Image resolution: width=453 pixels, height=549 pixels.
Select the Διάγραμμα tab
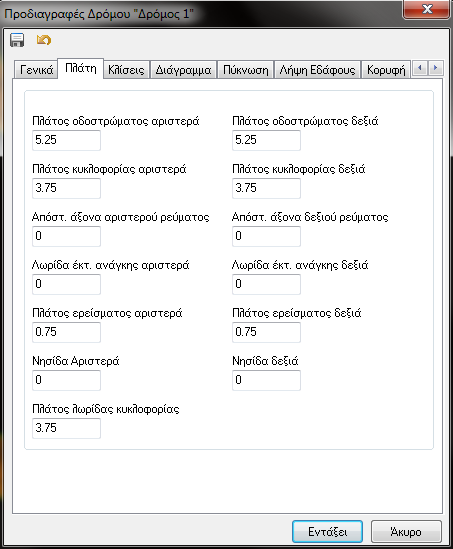(x=183, y=70)
